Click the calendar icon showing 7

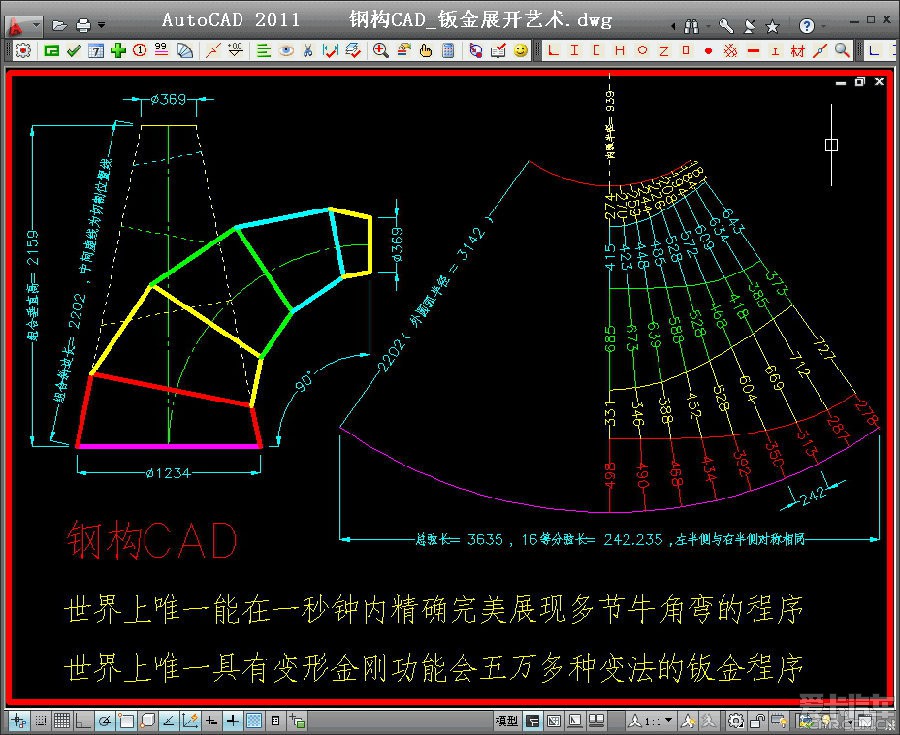[96, 51]
